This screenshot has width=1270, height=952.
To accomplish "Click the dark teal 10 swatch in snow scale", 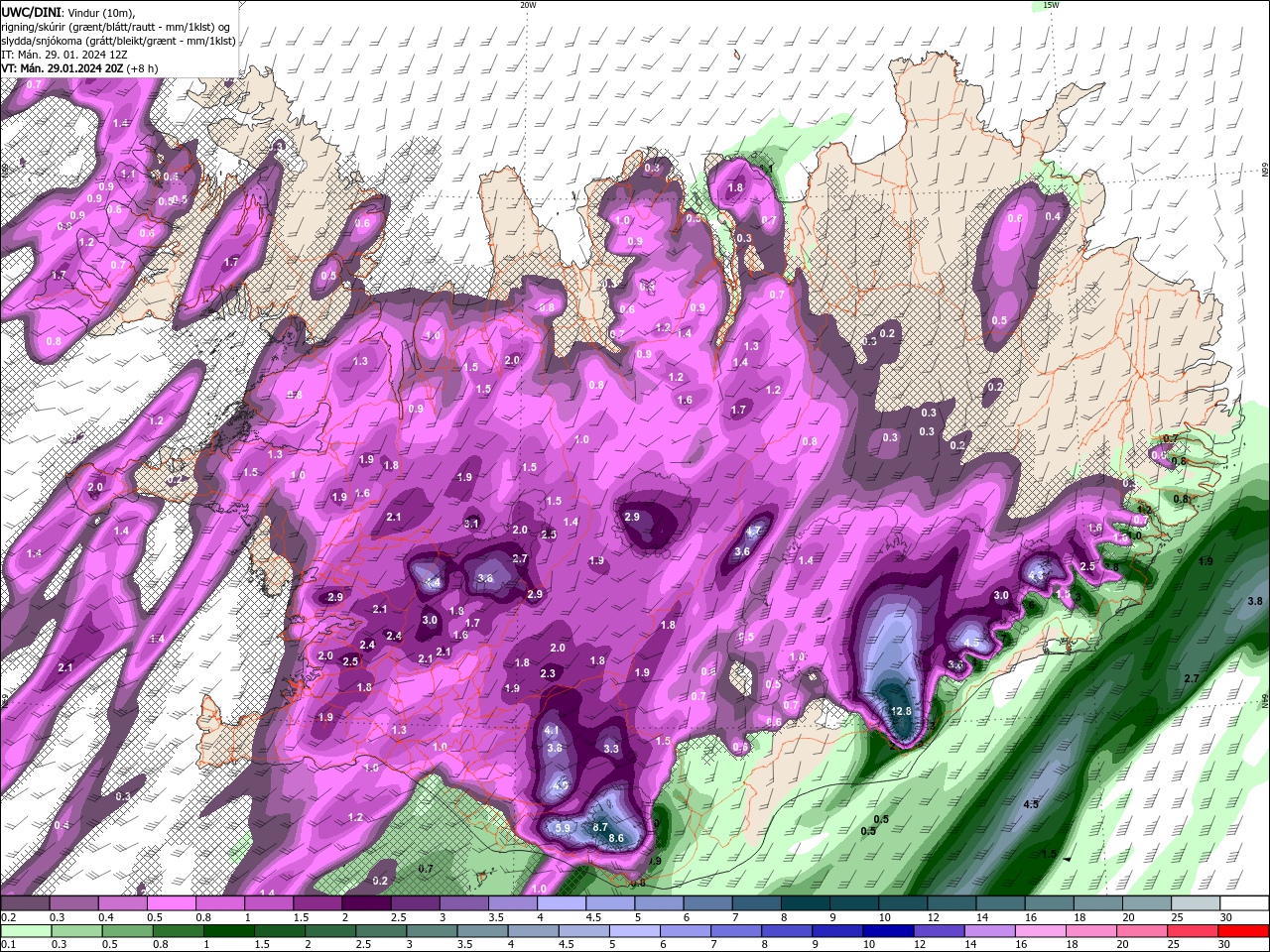I will 903,903.
